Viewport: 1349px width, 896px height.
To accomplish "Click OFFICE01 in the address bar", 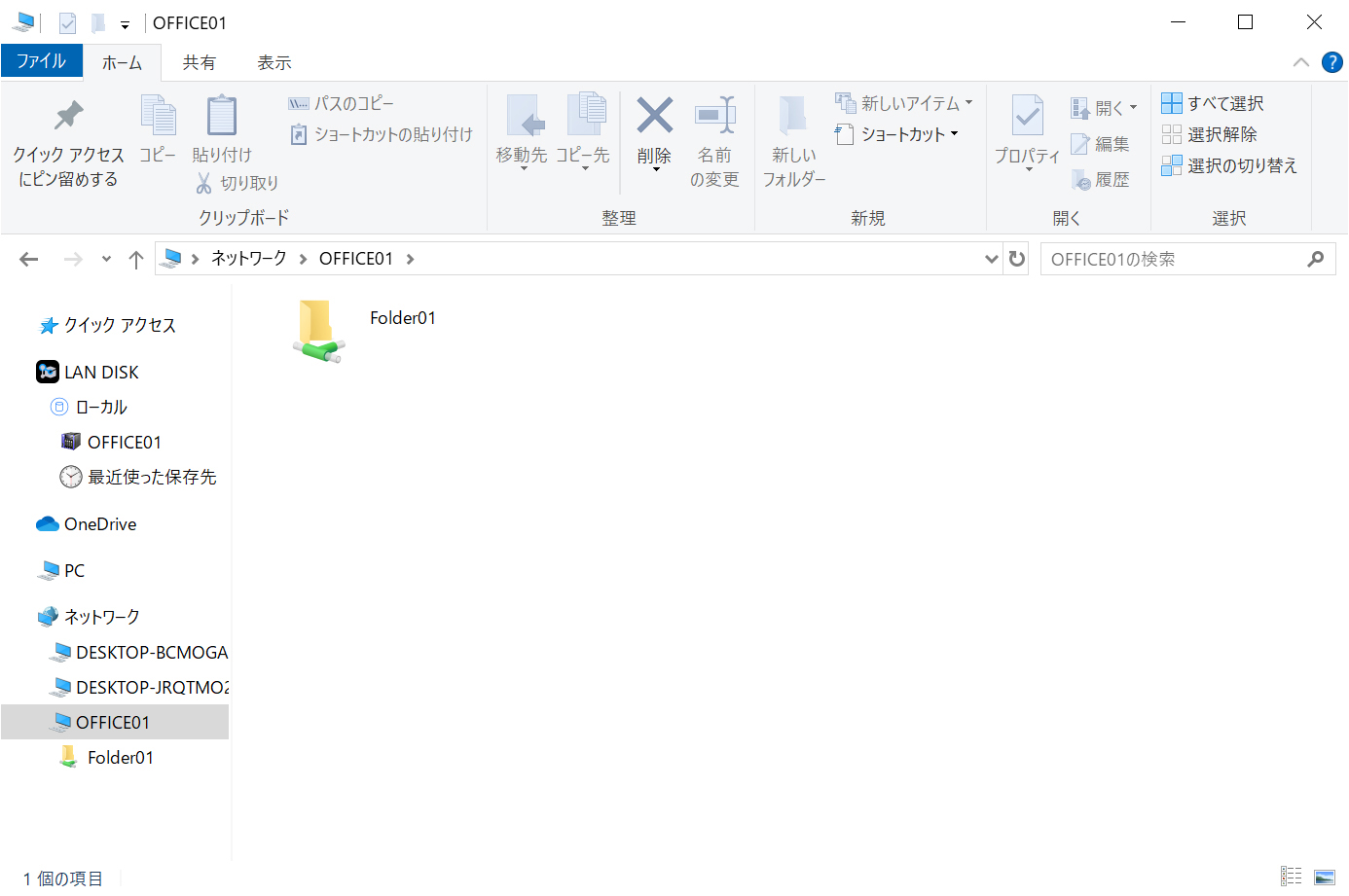I will 356,258.
